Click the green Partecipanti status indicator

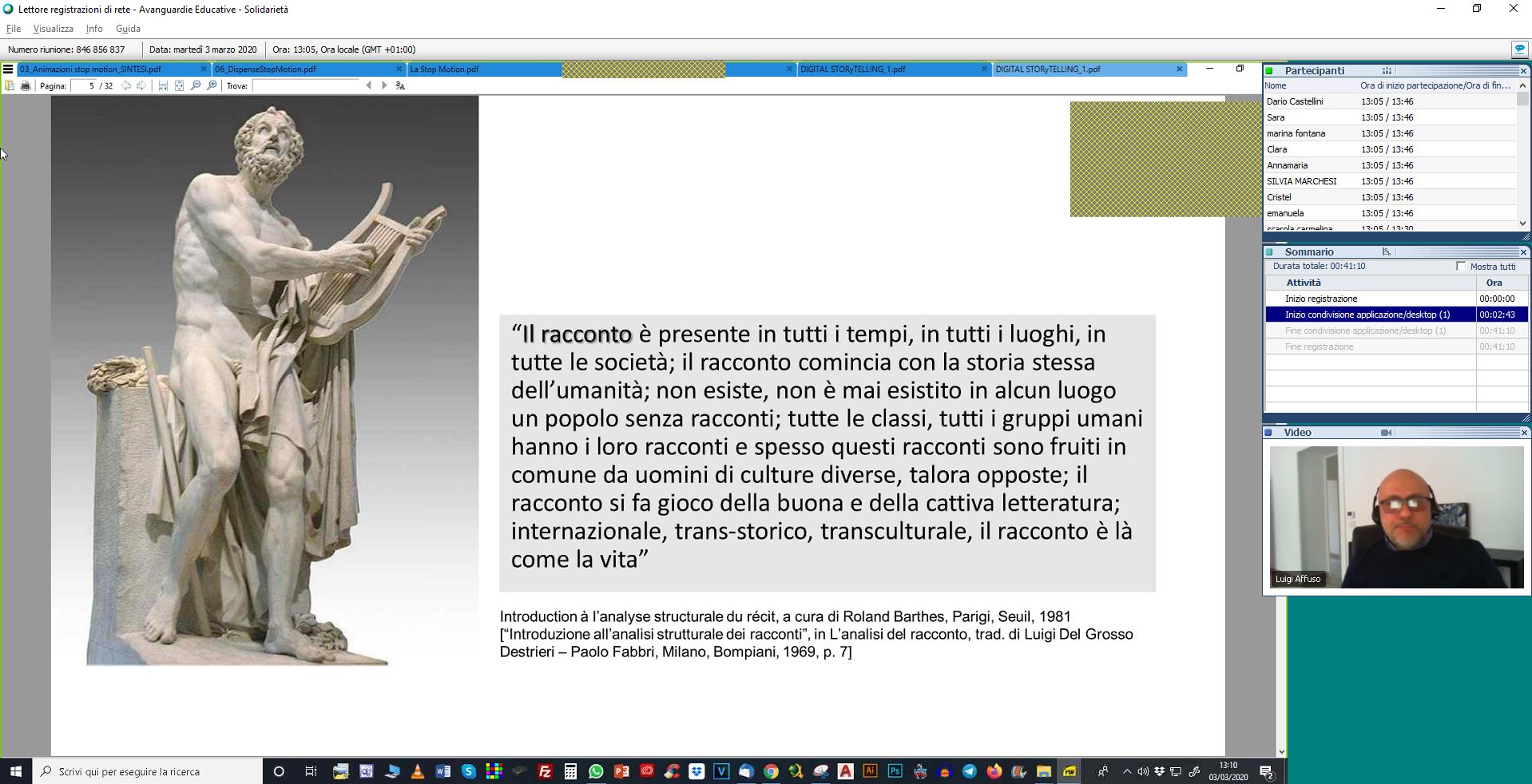pos(1269,71)
